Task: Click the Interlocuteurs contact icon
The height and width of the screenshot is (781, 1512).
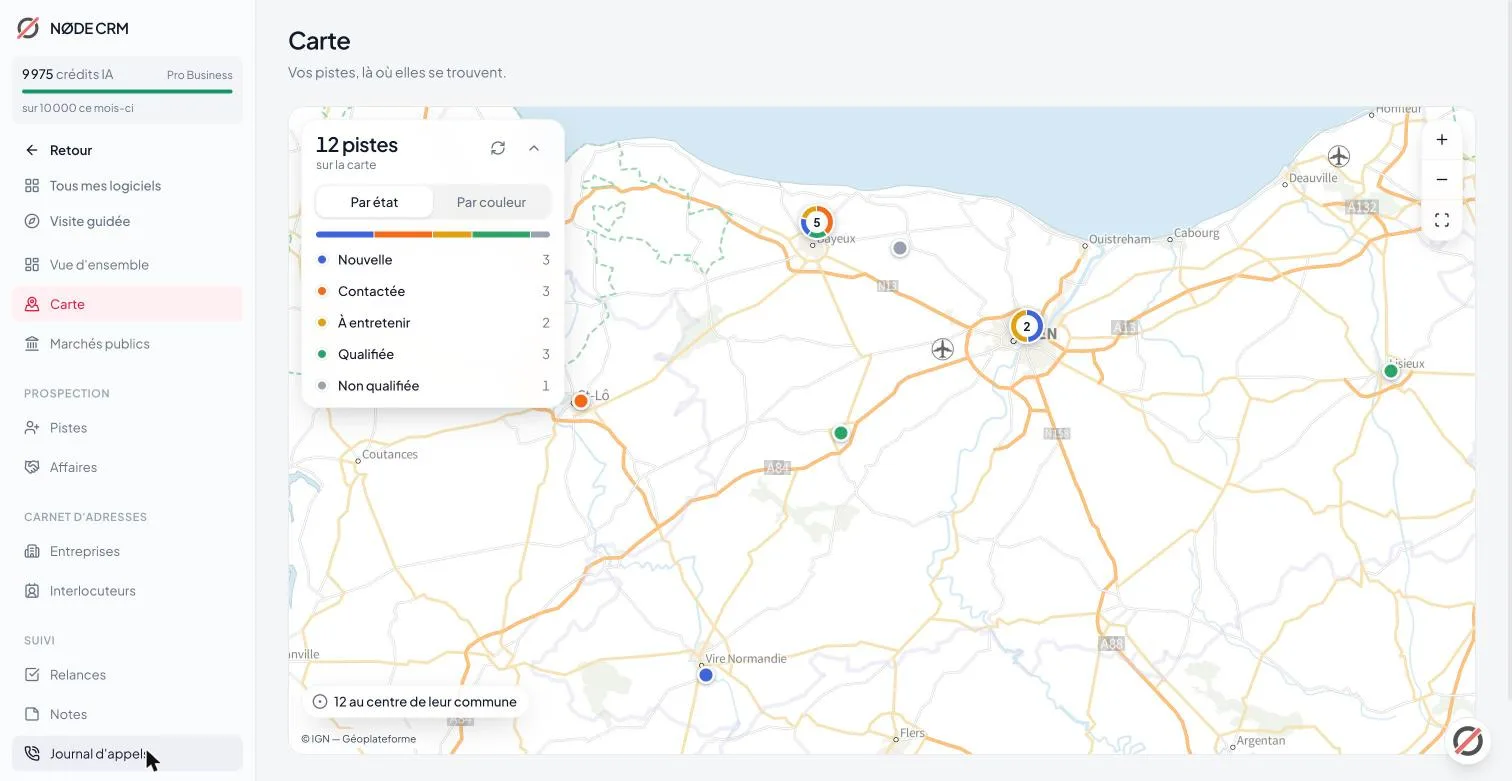Action: point(32,591)
